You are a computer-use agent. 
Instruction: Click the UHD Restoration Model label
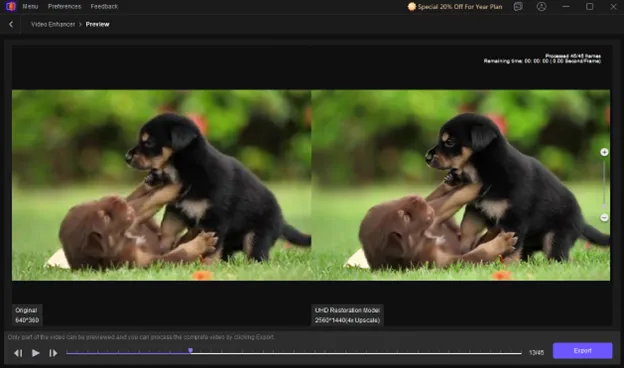(347, 315)
